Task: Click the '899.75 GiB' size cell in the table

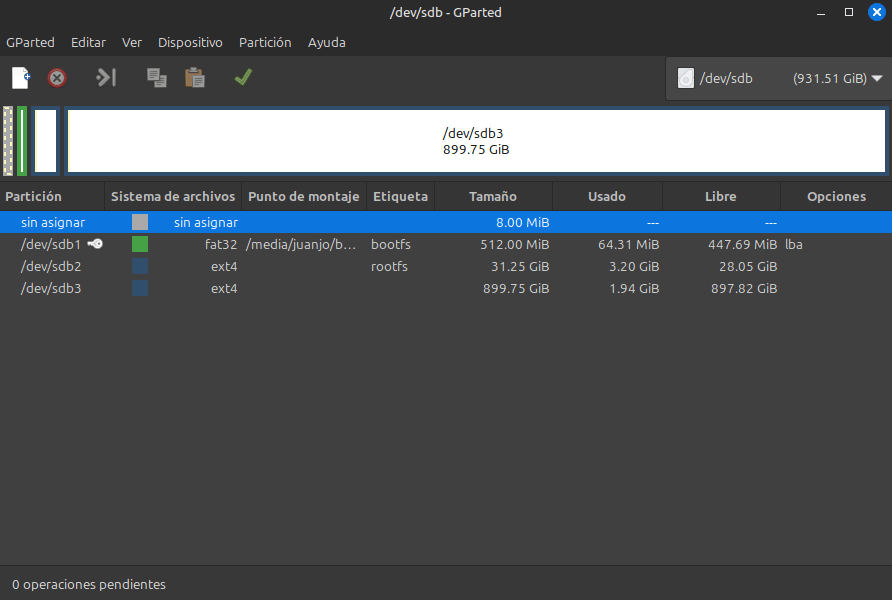Action: coord(516,289)
